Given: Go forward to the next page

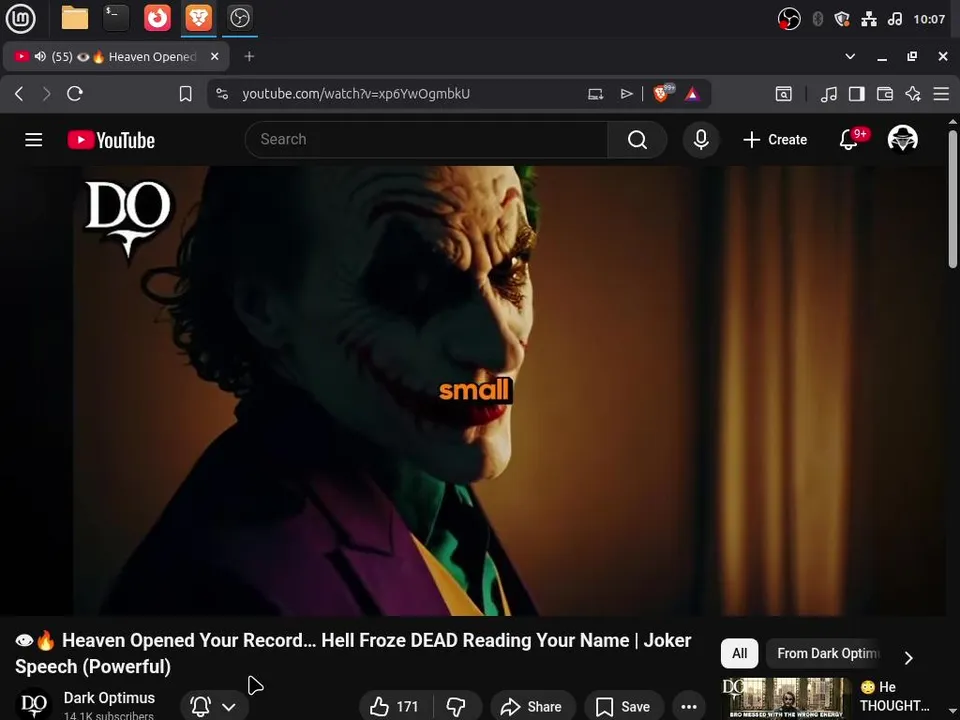Looking at the screenshot, I should tap(46, 94).
